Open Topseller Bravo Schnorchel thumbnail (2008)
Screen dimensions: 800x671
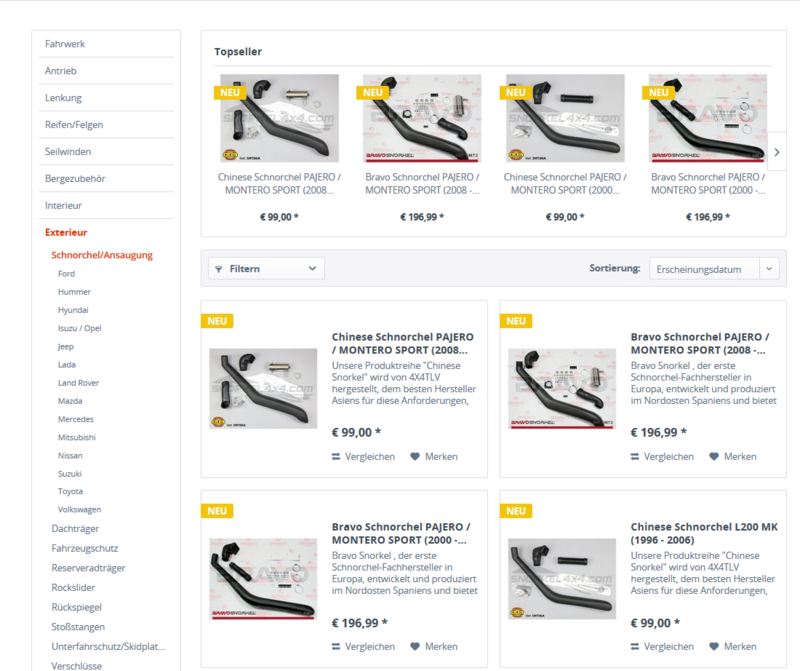(422, 118)
